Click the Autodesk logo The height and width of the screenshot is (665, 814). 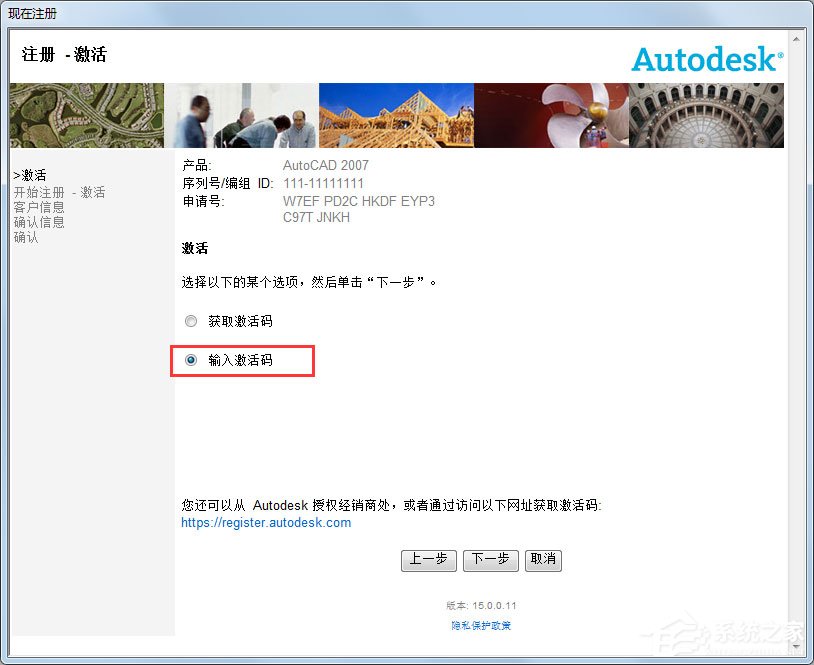tap(708, 59)
